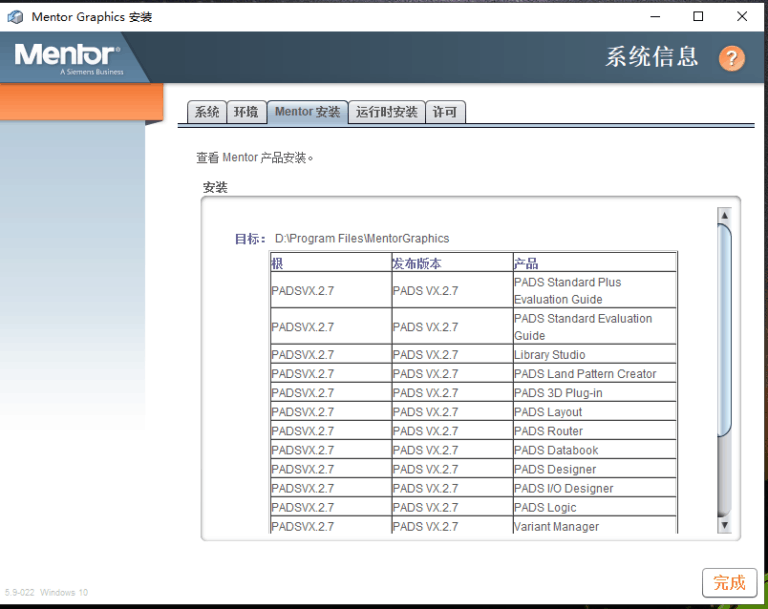768x609 pixels.
Task: Click PADS VX.2.7 release in PADS Layout row
Action: pyautogui.click(x=452, y=412)
